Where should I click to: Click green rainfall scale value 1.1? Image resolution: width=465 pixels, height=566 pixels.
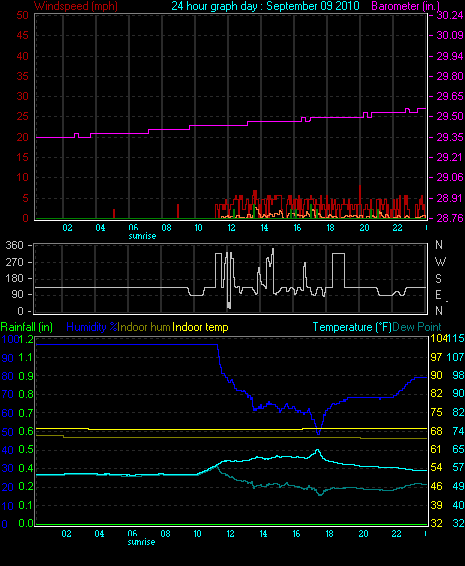pyautogui.click(x=26, y=358)
